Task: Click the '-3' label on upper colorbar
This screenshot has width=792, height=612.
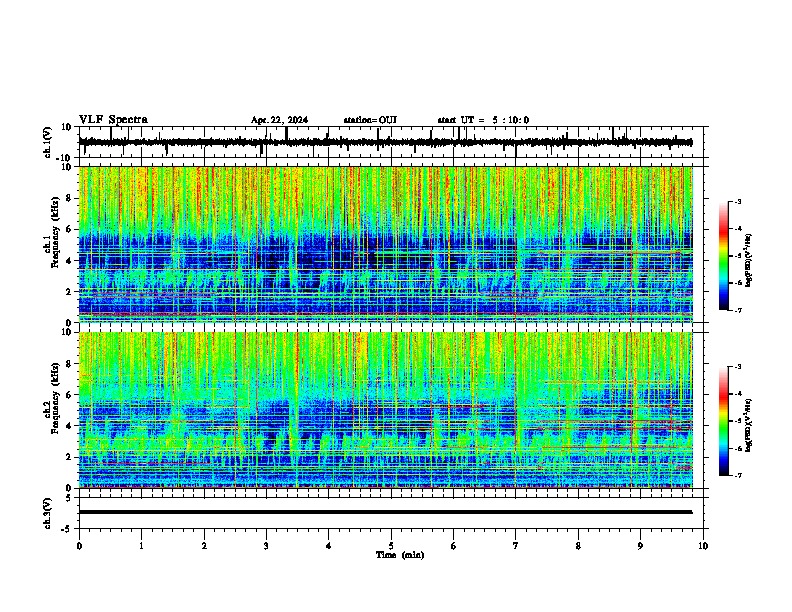Action: coord(738,202)
